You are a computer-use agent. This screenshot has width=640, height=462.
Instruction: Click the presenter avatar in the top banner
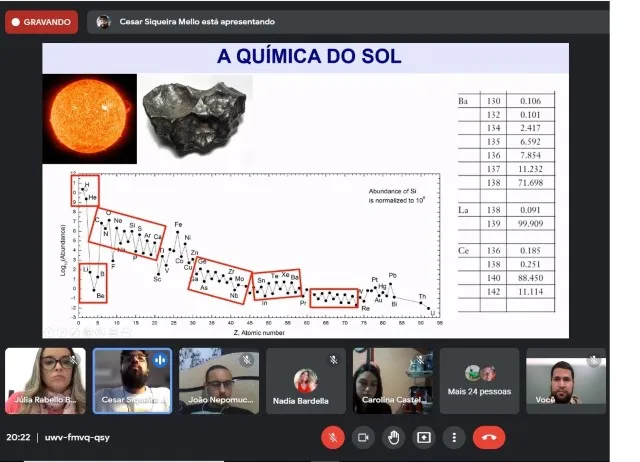tap(103, 21)
